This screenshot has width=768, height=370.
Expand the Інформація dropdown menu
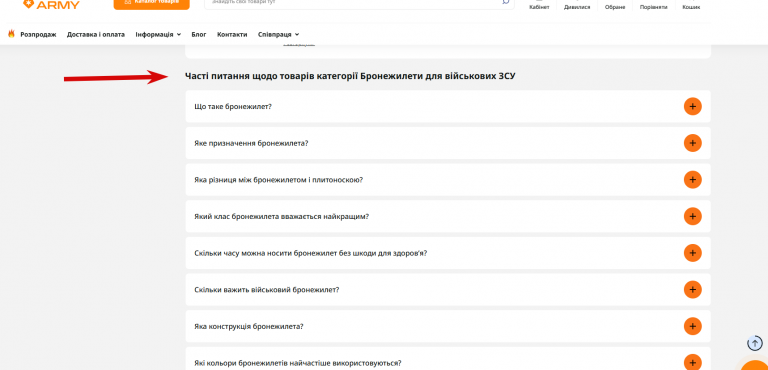(x=158, y=34)
